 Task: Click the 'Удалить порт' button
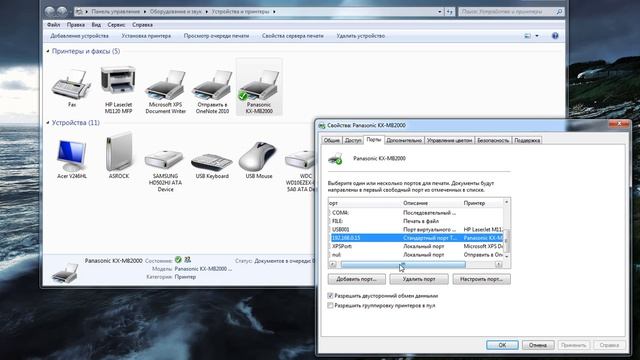point(419,279)
